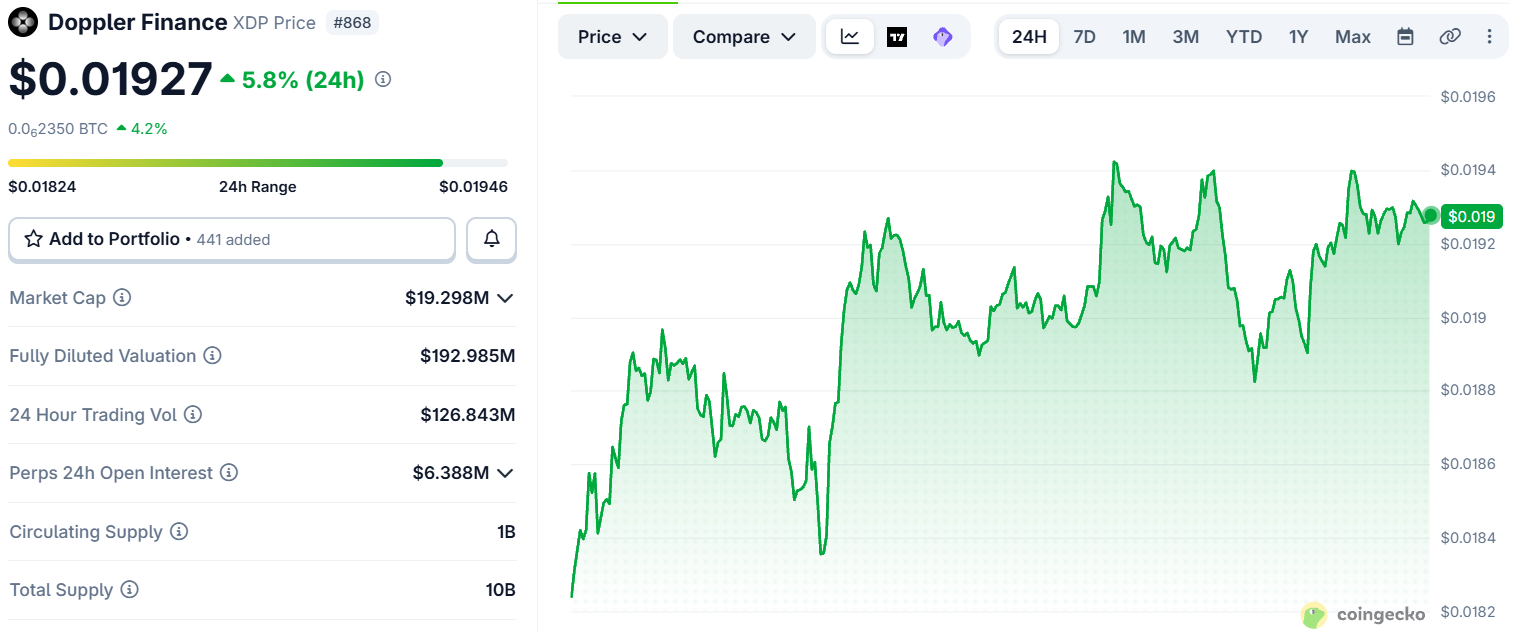Image resolution: width=1517 pixels, height=632 pixels.
Task: Select the YTD time range
Action: (x=1244, y=37)
